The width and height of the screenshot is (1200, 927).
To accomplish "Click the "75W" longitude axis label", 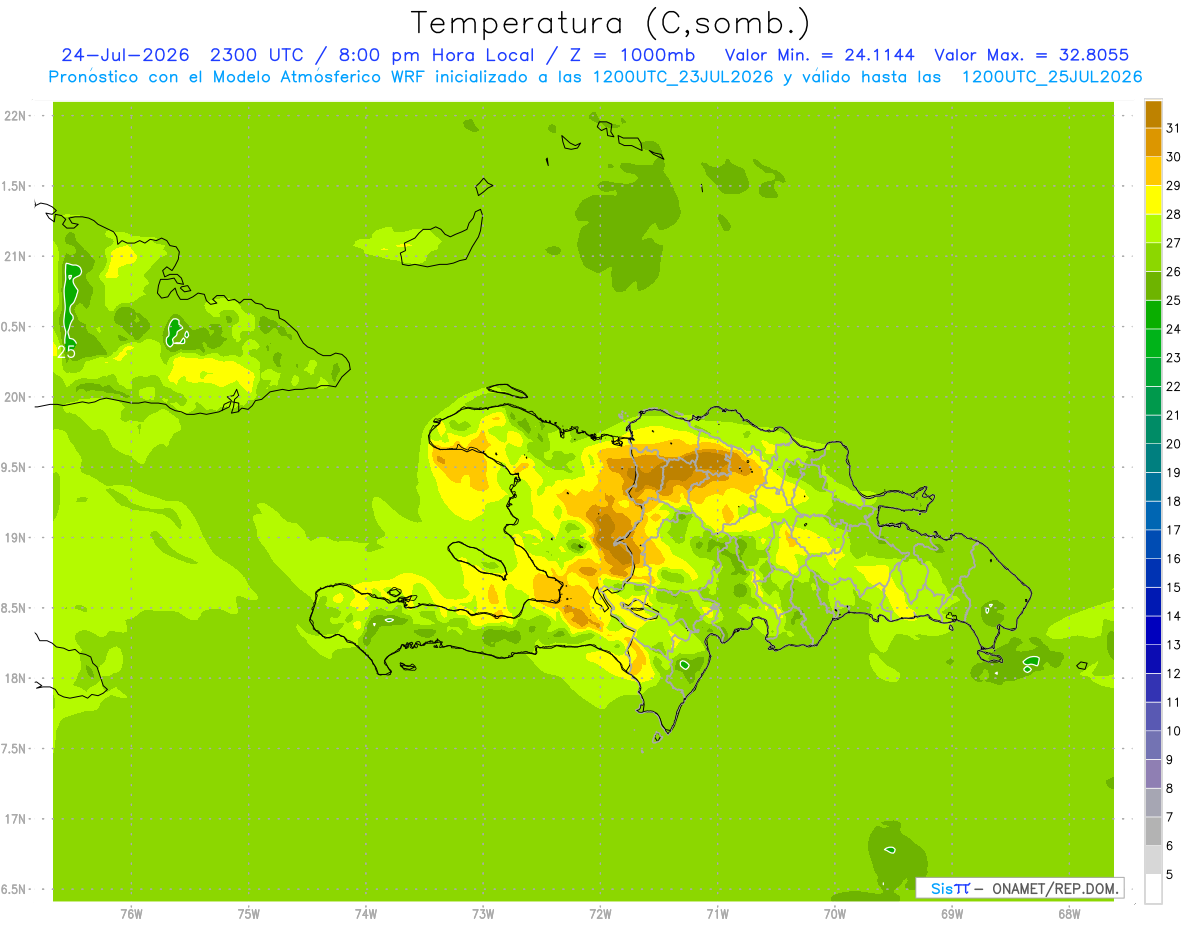I will pos(248,914).
